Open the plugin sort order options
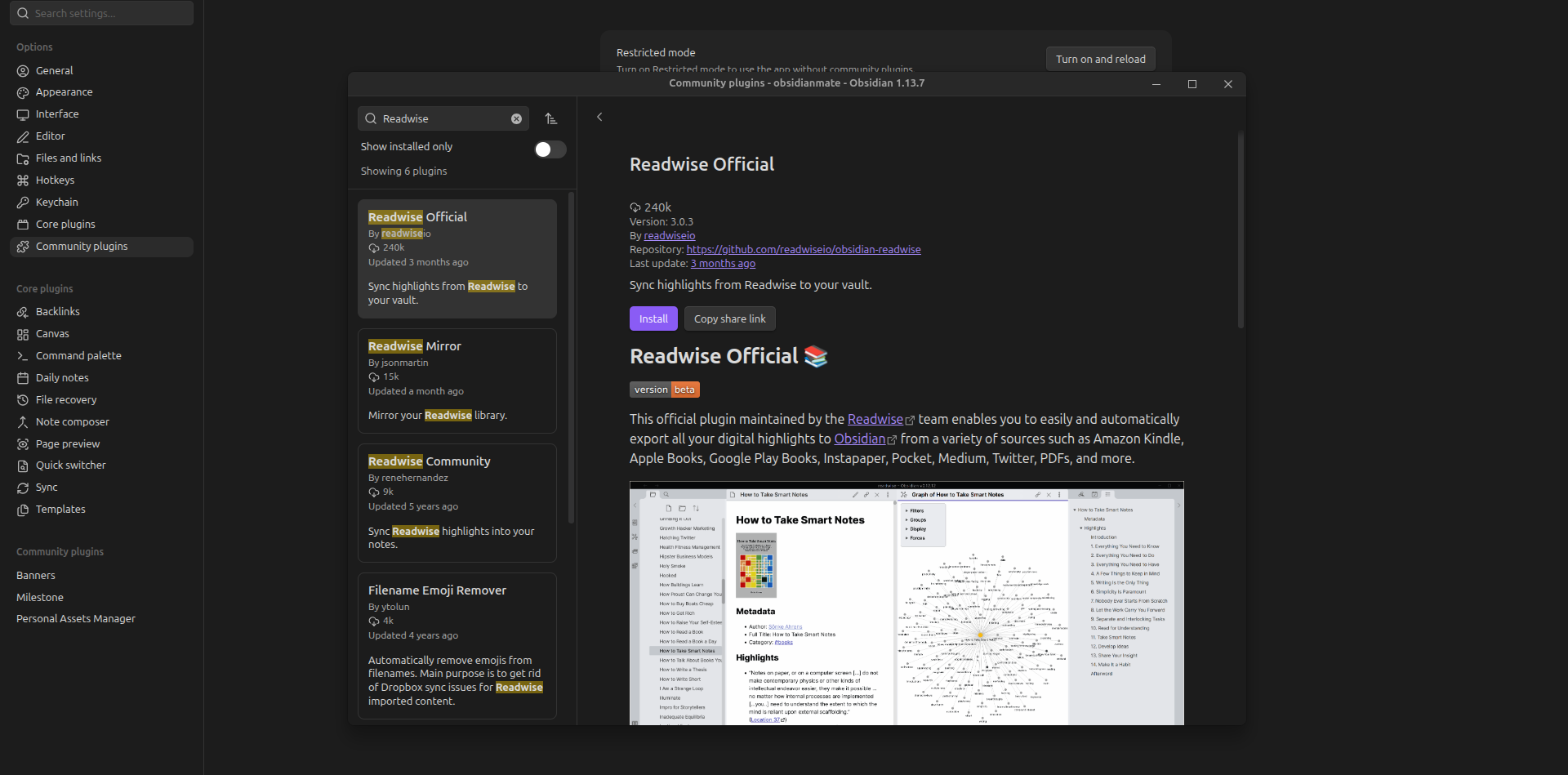 551,119
